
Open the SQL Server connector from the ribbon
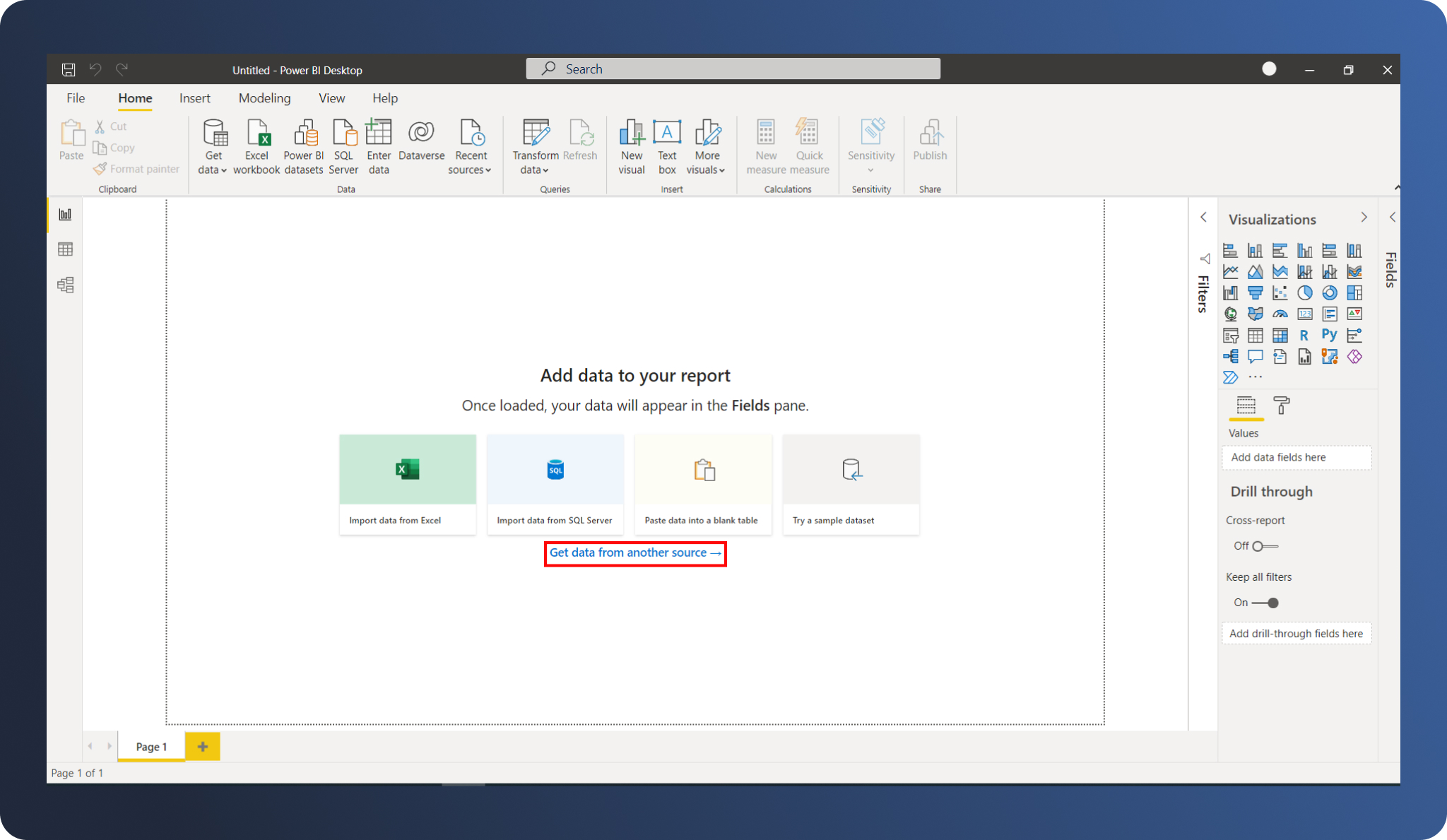click(344, 145)
